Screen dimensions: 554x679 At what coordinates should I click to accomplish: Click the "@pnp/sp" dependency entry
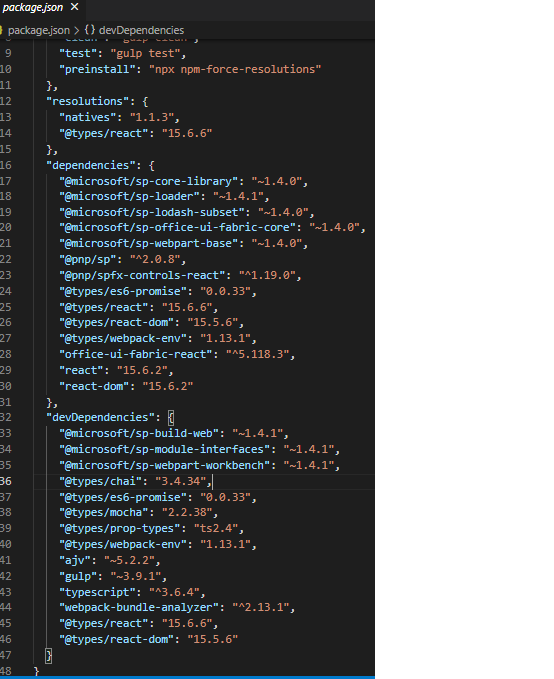123,259
